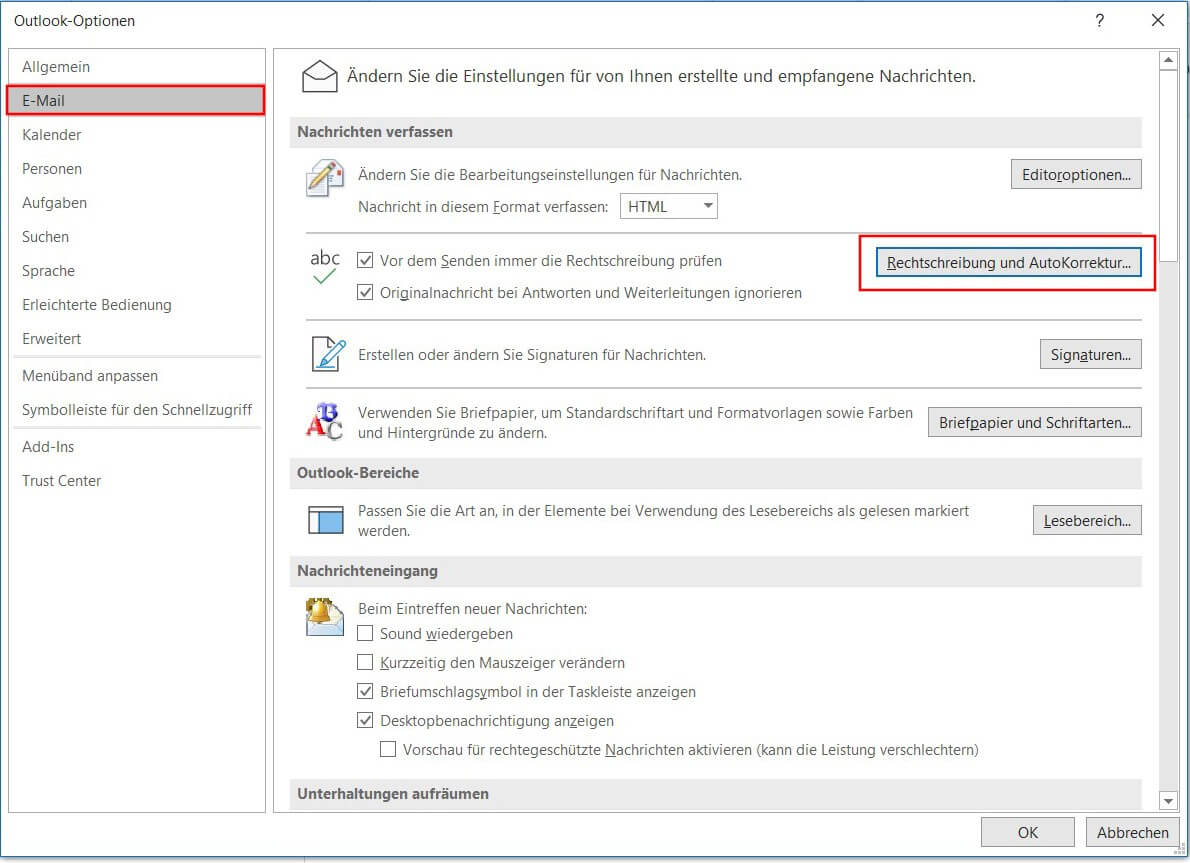Click the signature pen icon
This screenshot has height=863, width=1190.
[329, 354]
